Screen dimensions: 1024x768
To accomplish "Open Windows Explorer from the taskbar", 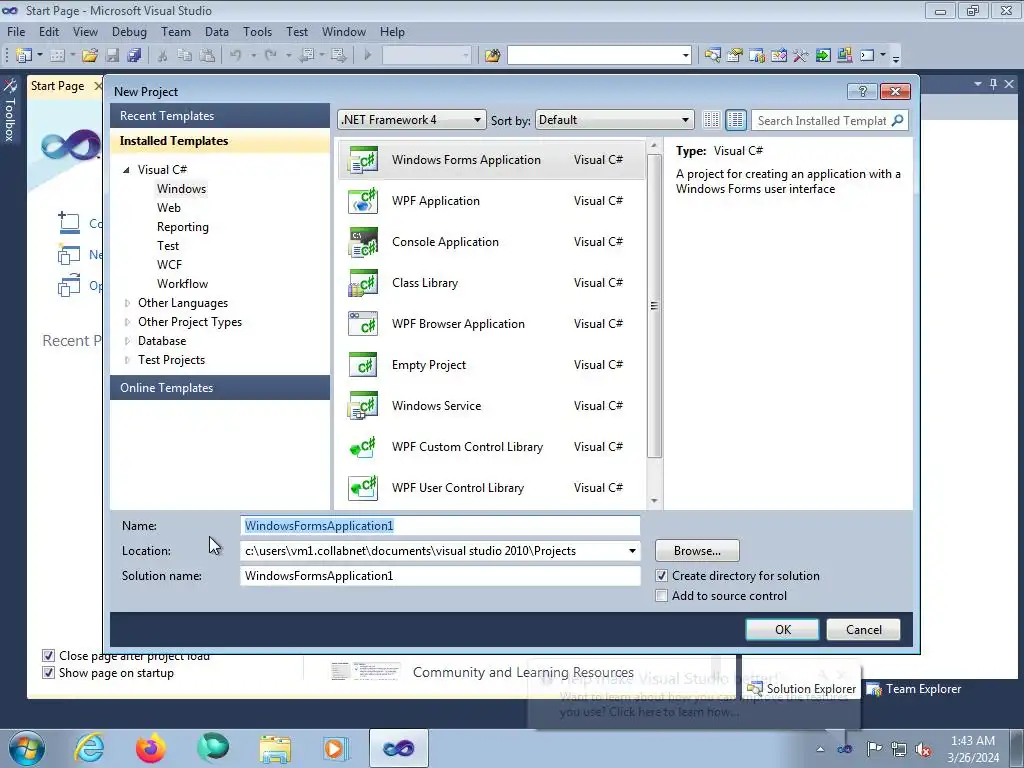I will [275, 748].
